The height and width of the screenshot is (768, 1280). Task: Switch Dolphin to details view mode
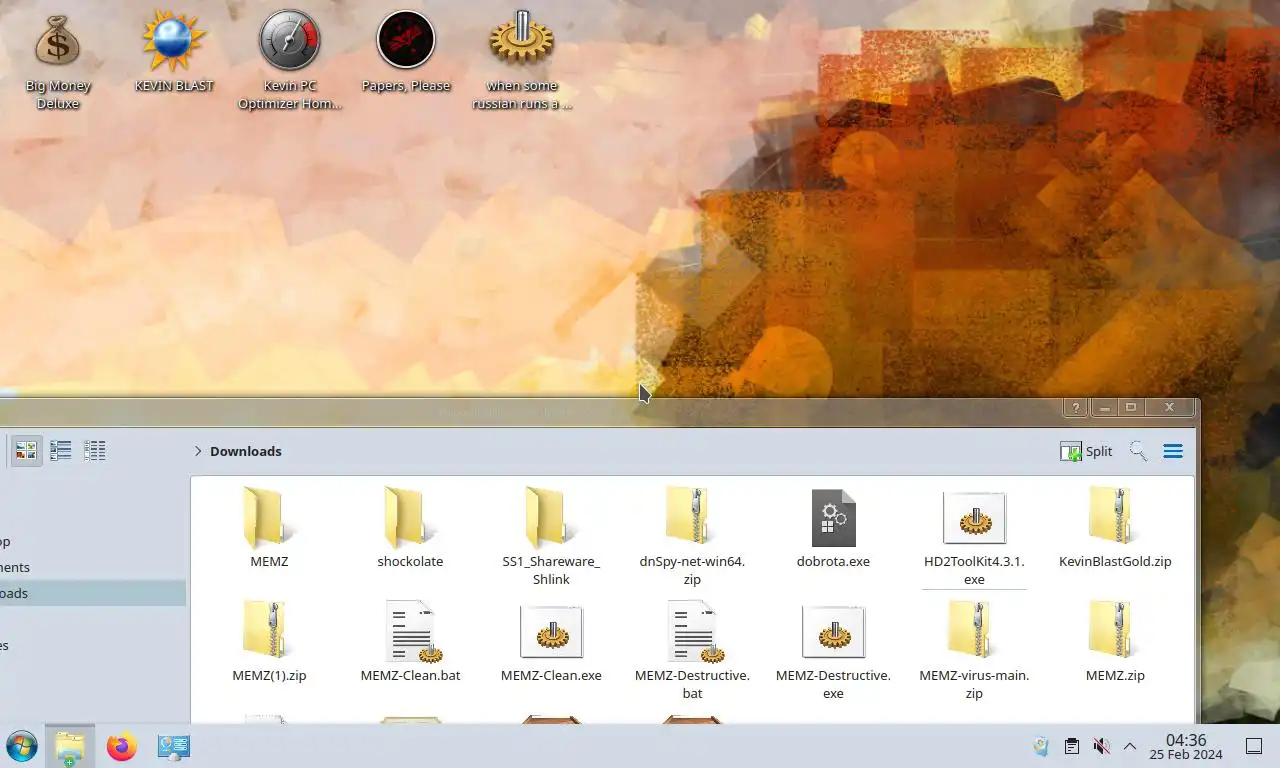(95, 451)
